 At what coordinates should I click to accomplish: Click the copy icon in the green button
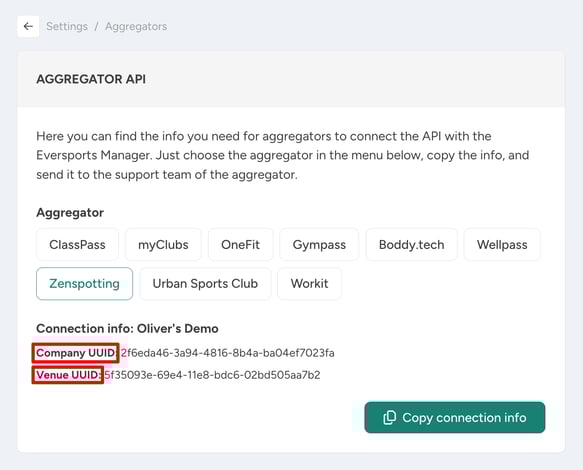[389, 418]
